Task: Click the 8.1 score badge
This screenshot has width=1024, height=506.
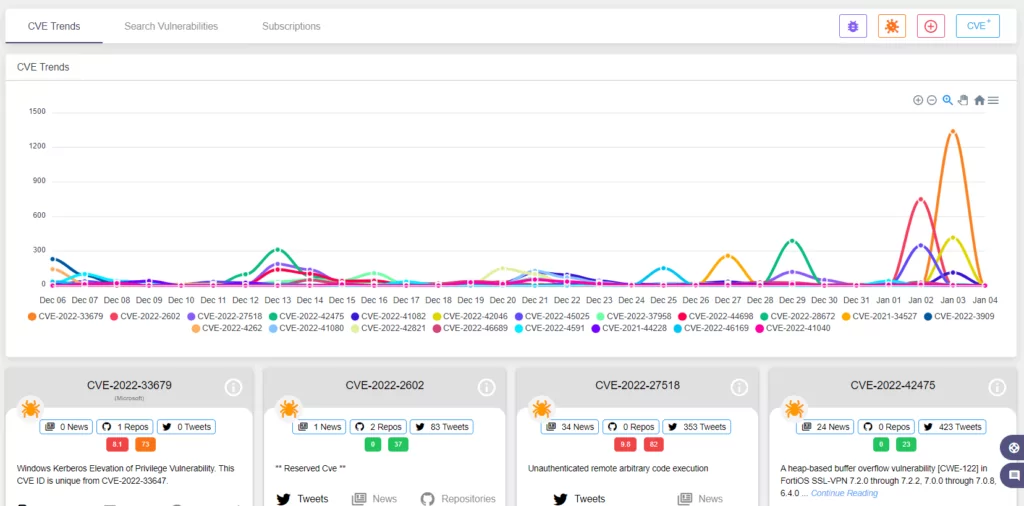Action: click(x=117, y=445)
